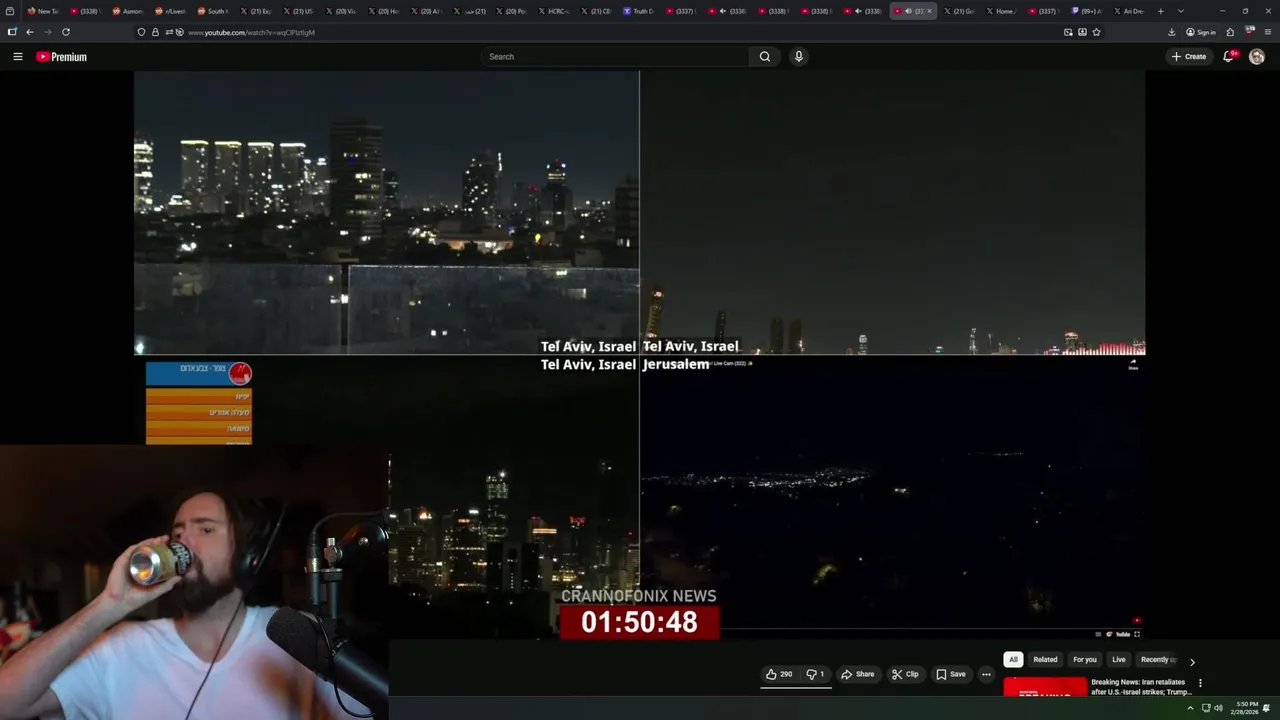This screenshot has width=1280, height=720.
Task: Select the For you filter chip
Action: tap(1085, 660)
